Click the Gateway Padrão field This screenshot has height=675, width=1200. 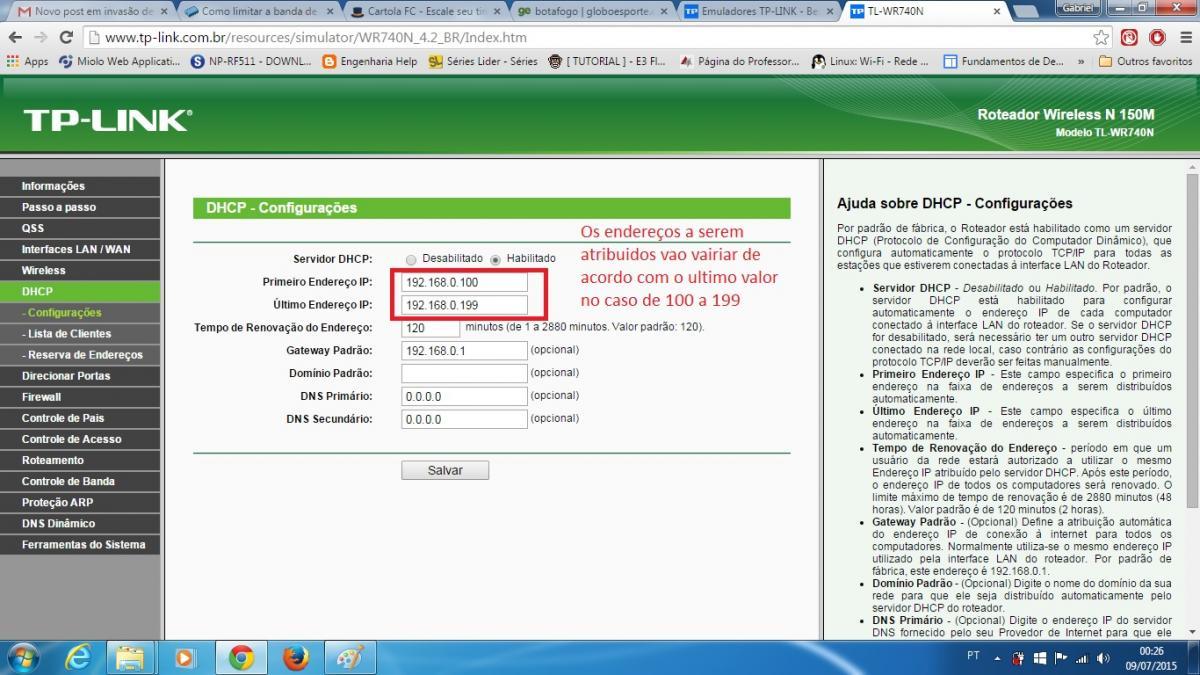click(x=464, y=350)
